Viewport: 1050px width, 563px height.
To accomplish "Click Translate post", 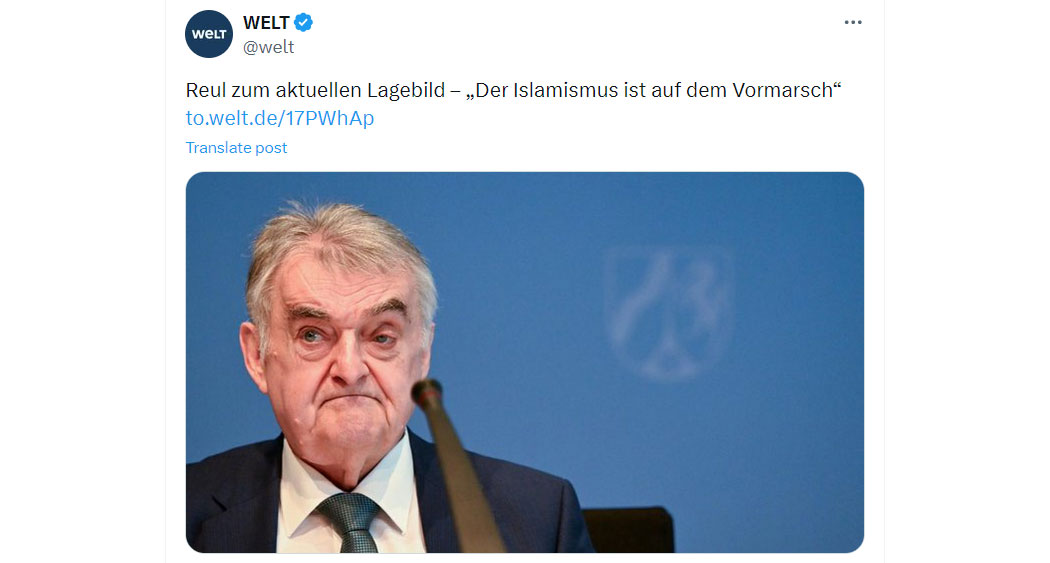I will [x=236, y=147].
